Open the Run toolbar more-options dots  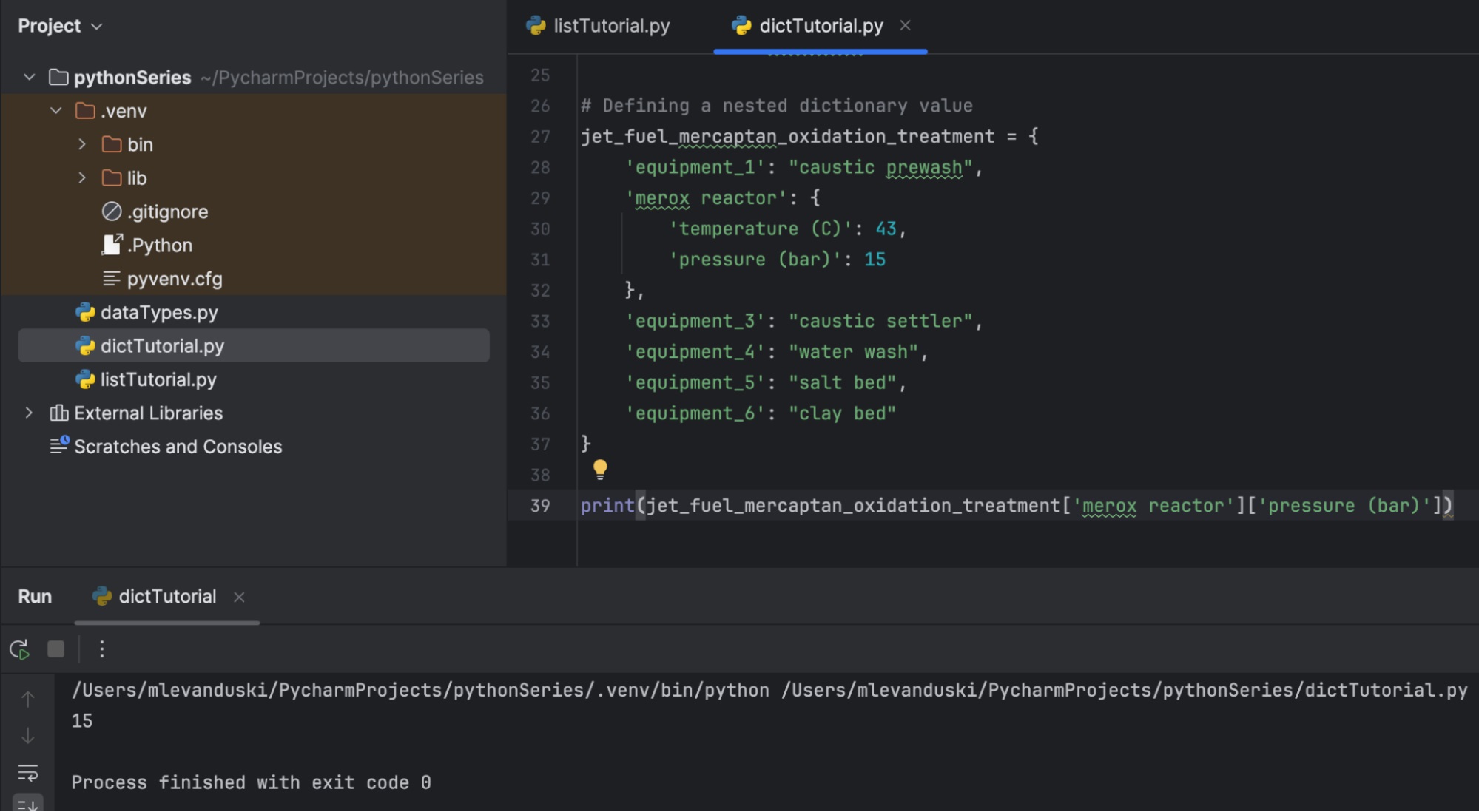pos(102,649)
